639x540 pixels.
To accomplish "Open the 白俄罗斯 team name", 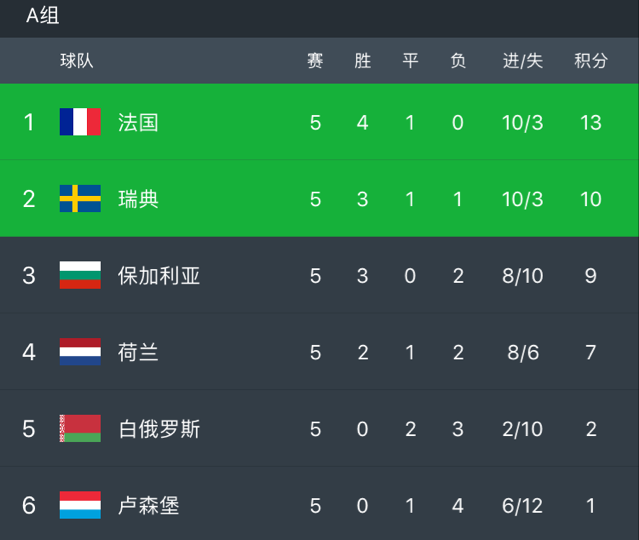I will tap(159, 429).
